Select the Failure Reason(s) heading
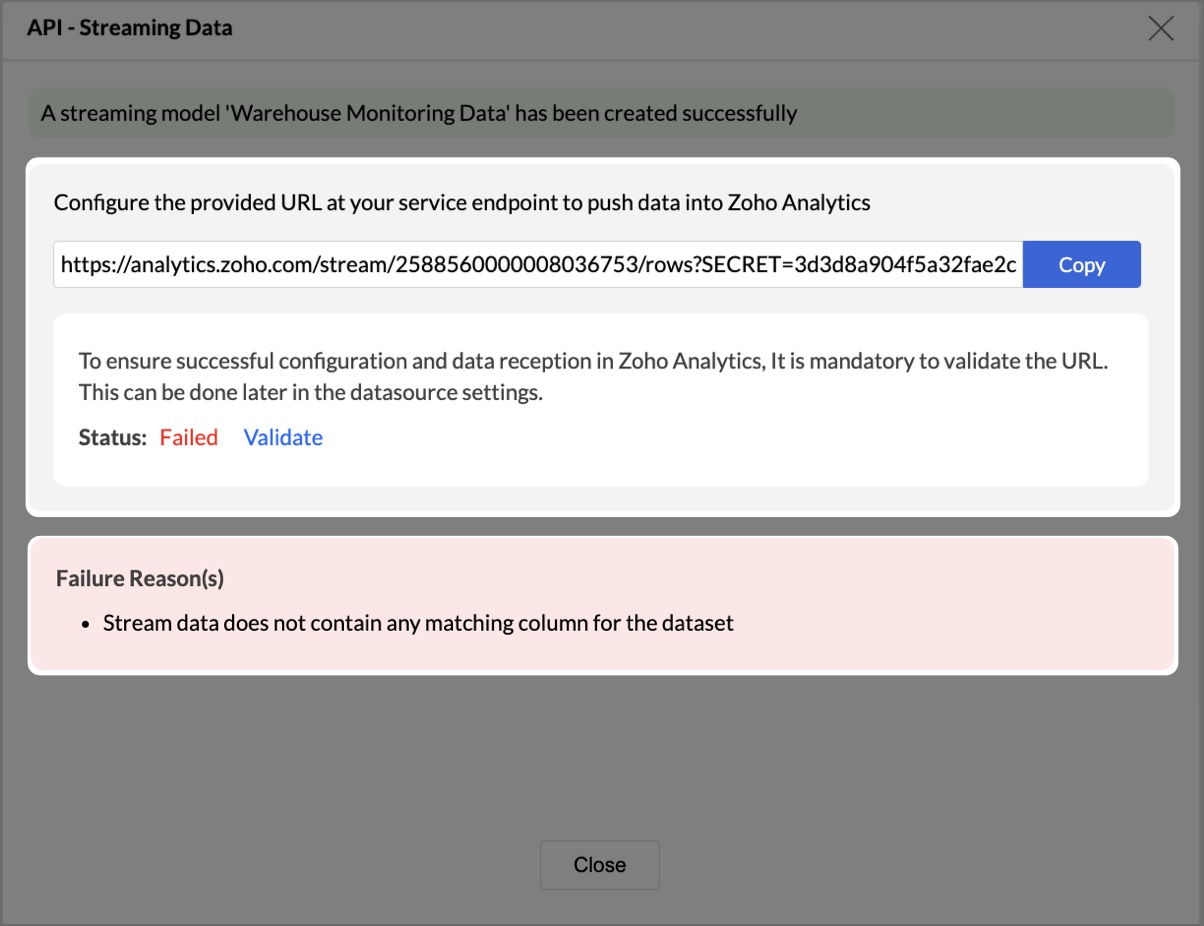Screen dimensions: 1204x926 click(140, 578)
